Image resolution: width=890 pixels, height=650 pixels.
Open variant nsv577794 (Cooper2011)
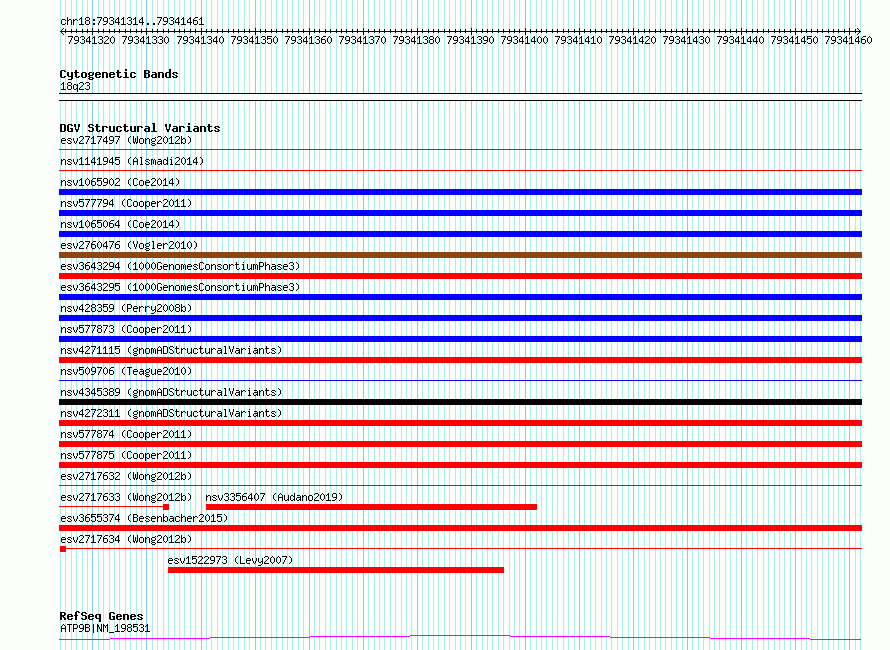click(126, 203)
